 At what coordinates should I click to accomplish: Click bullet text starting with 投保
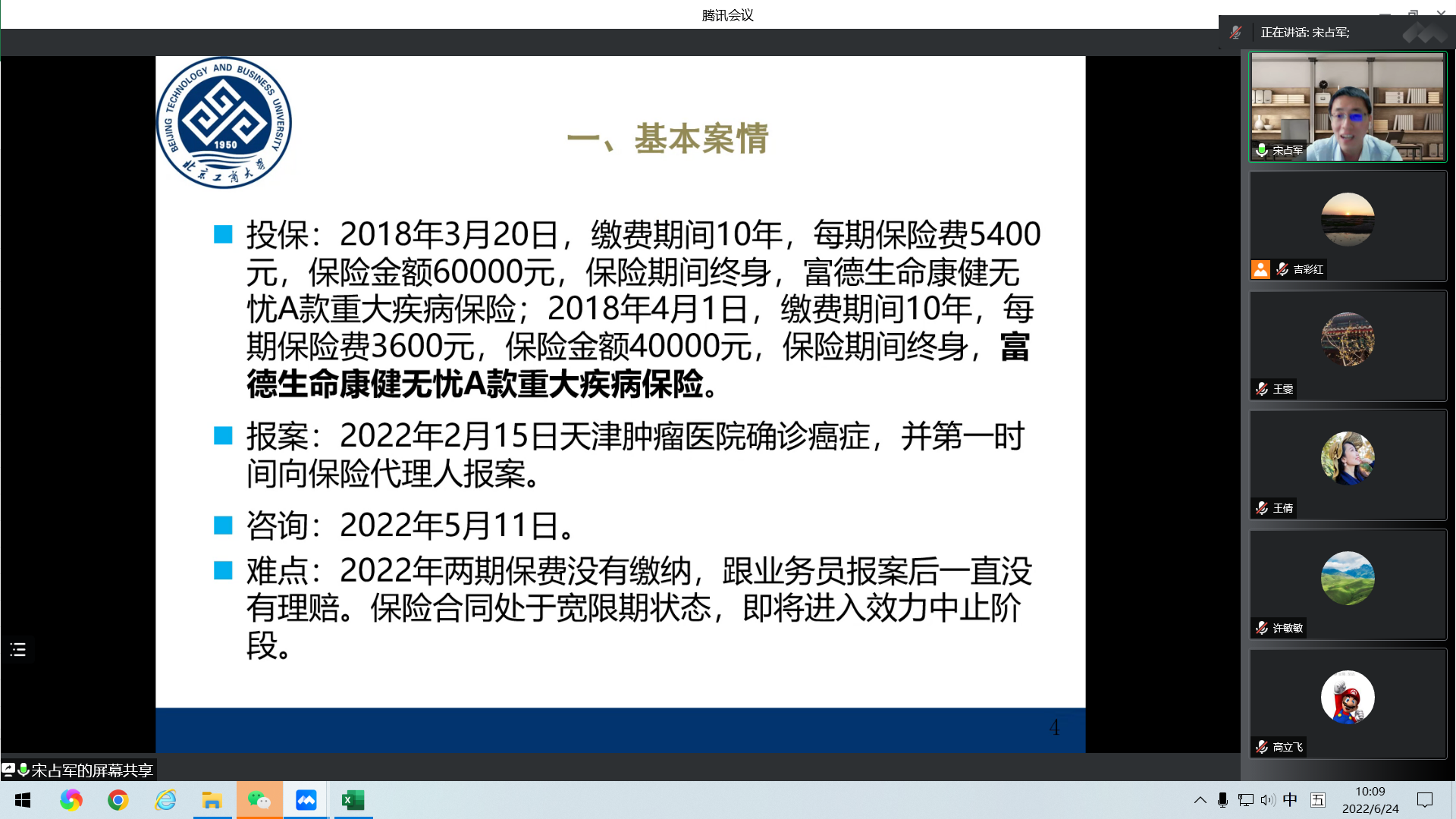point(644,309)
